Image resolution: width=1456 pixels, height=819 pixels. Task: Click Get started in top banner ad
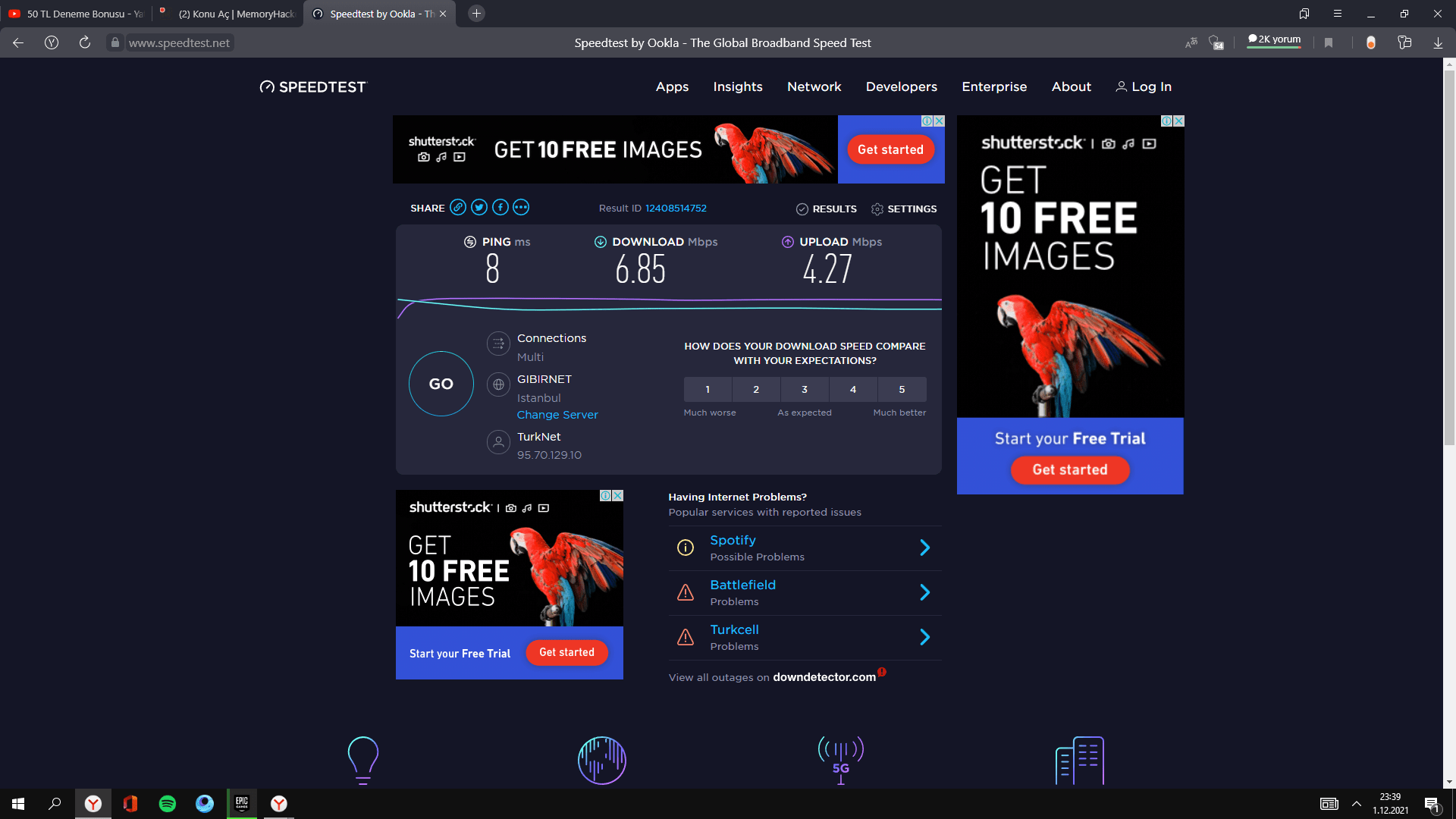click(x=891, y=150)
